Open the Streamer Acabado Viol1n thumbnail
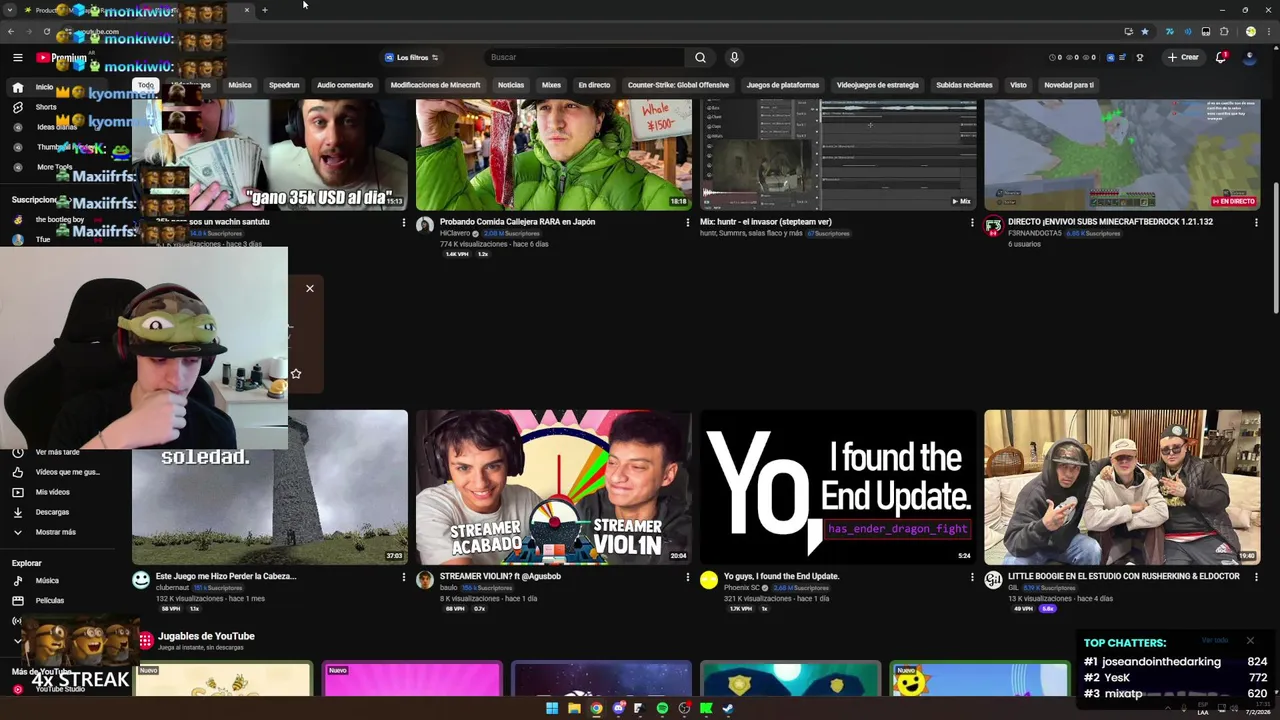The image size is (1280, 720). (553, 487)
